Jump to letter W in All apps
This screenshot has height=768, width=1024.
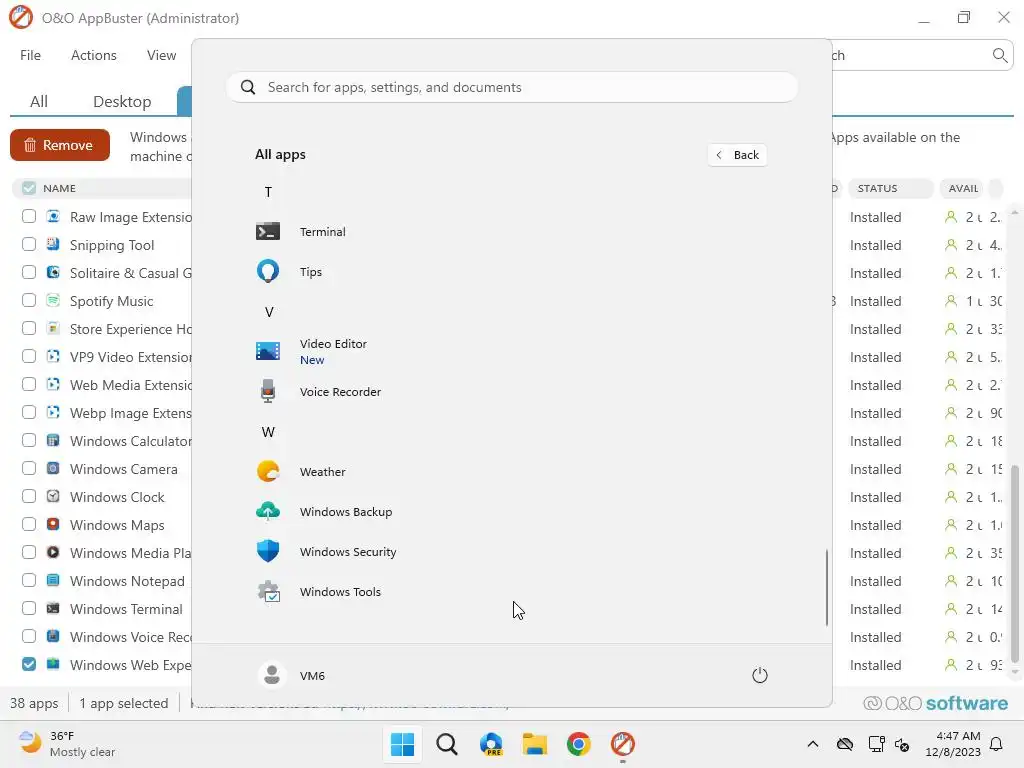(x=268, y=432)
